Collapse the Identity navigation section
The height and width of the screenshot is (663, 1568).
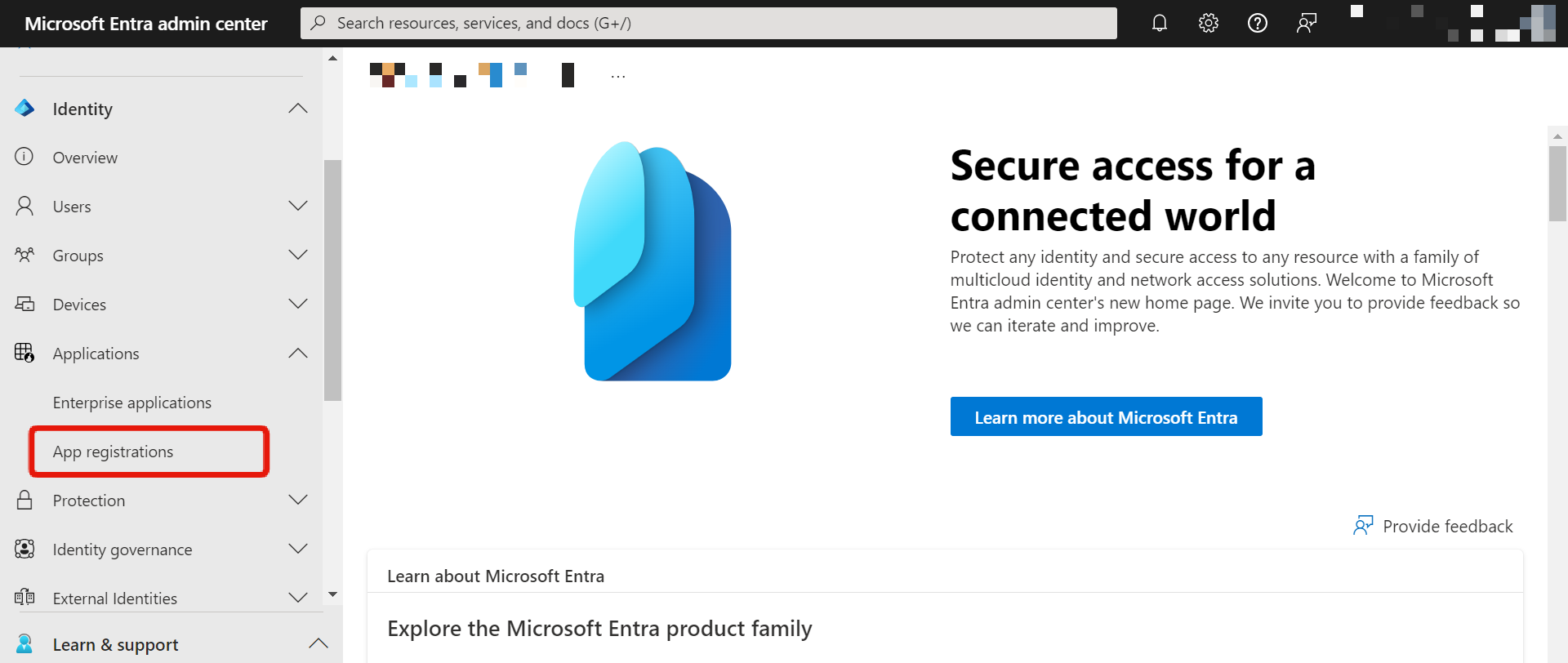[x=298, y=108]
